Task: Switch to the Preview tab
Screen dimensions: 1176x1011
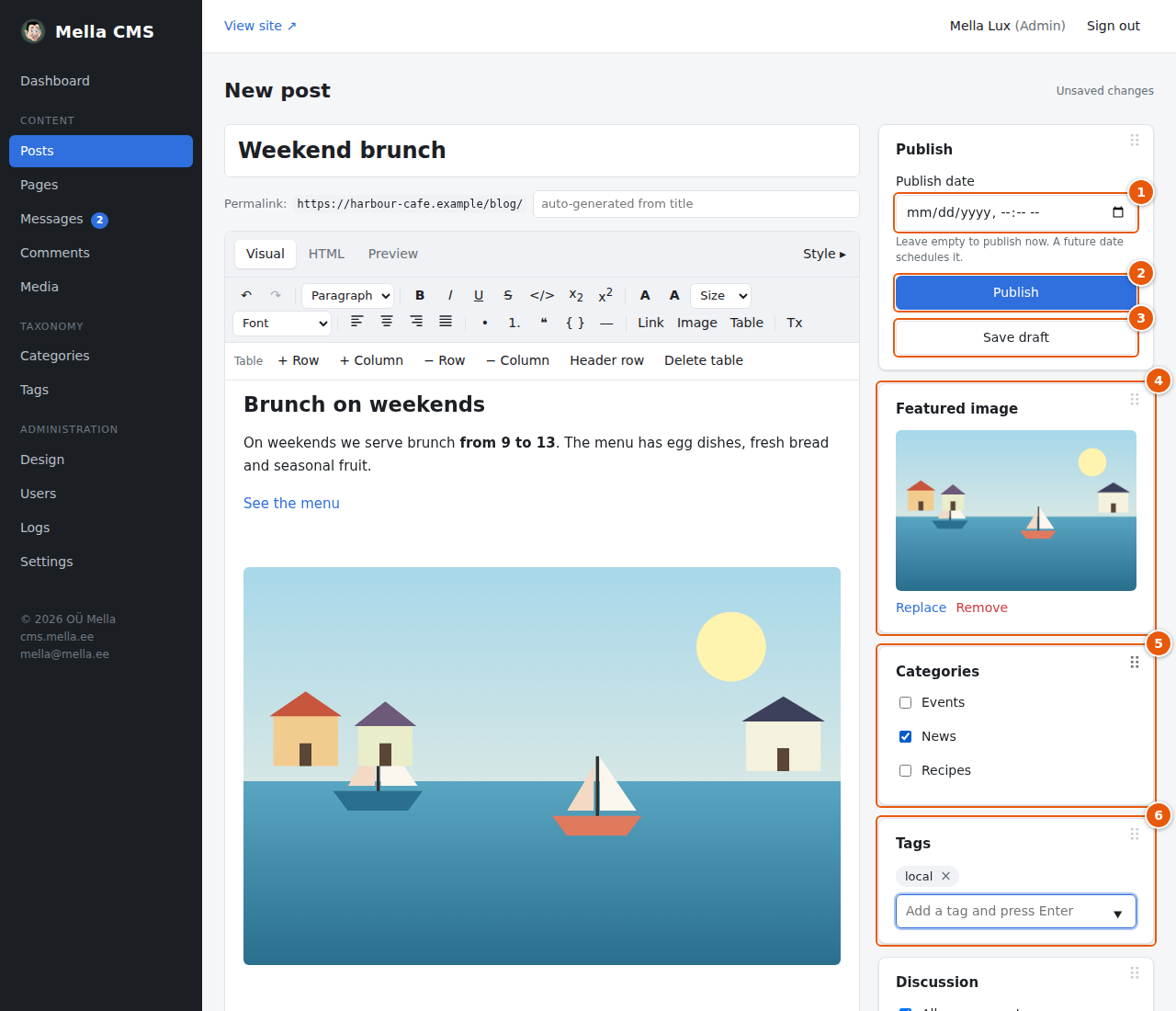Action: coord(393,254)
